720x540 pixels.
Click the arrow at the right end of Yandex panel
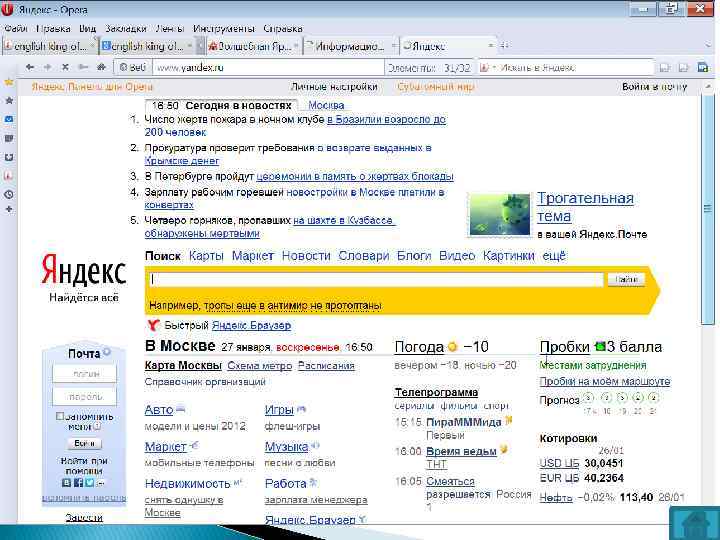[x=707, y=86]
